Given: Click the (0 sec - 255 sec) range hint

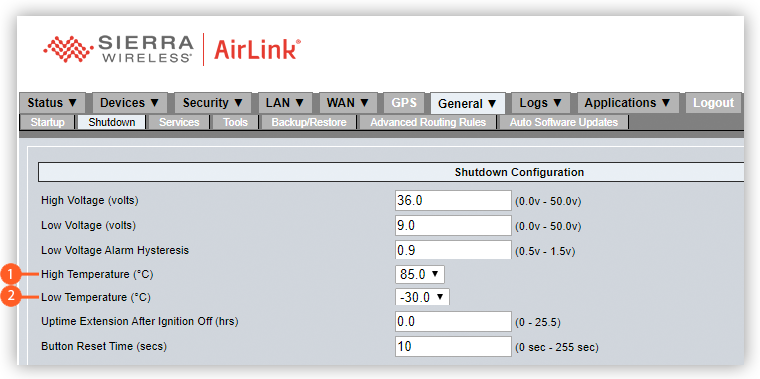Looking at the screenshot, I should (556, 347).
